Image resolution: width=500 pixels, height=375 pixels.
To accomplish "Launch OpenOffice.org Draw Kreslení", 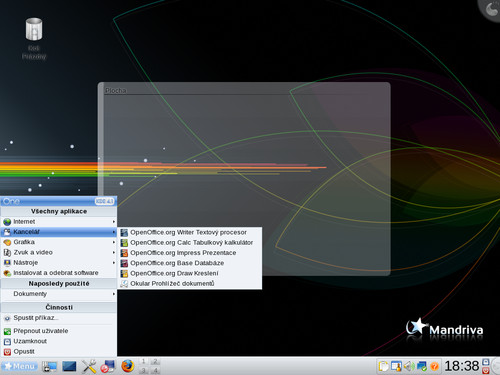I will 189,273.
